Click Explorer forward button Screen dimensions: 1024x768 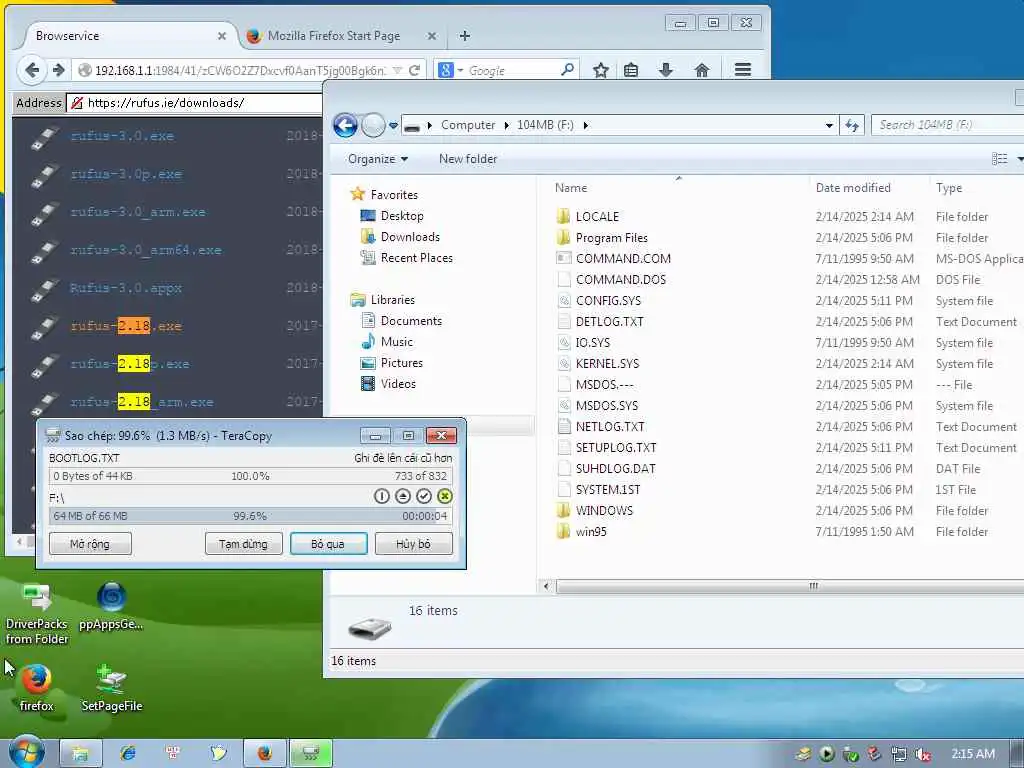click(x=373, y=125)
